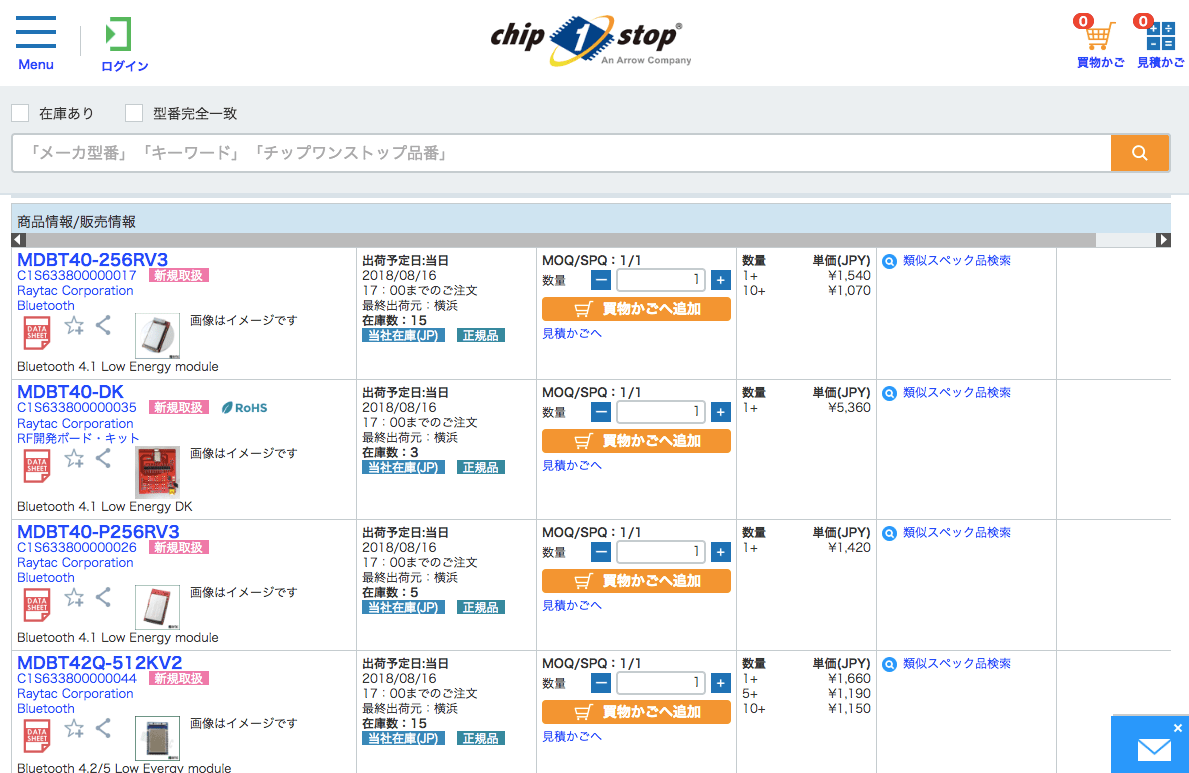Screen dimensions: 1189x773
Task: Click 見積かごへ link for MDBT40-P256RV3
Action: 572,605
